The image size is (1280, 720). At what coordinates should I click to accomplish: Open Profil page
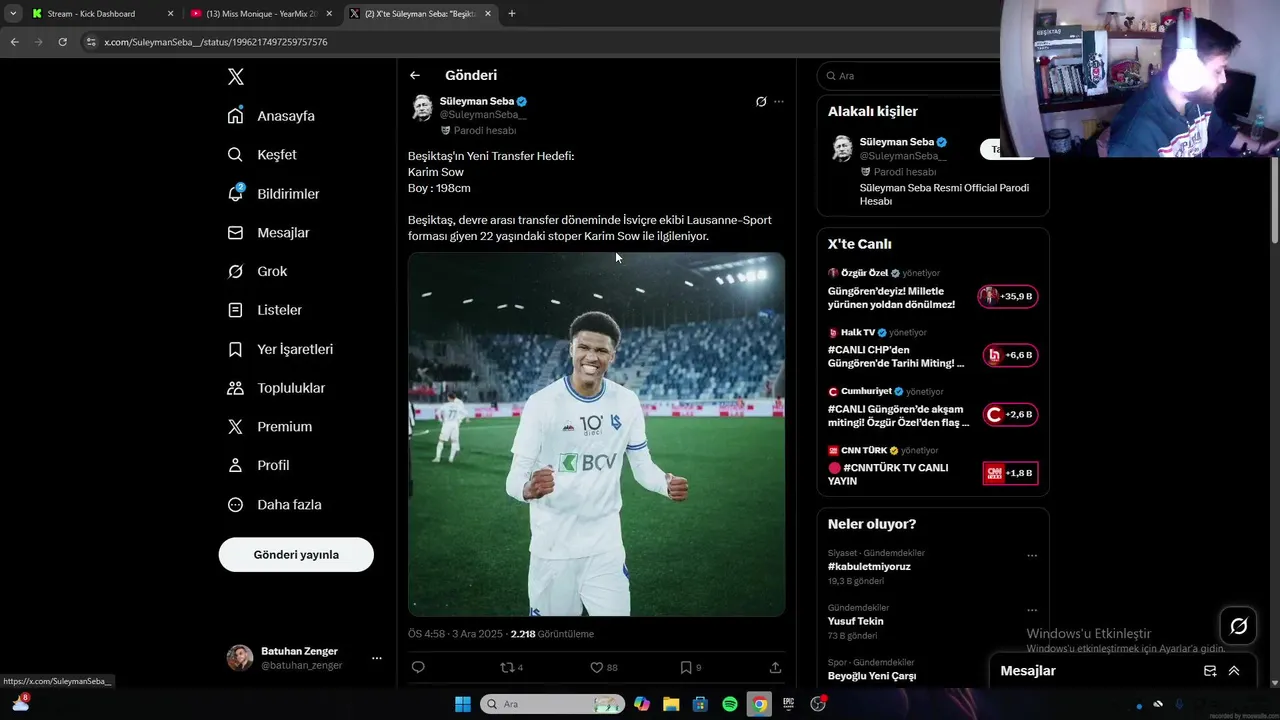pos(258,466)
